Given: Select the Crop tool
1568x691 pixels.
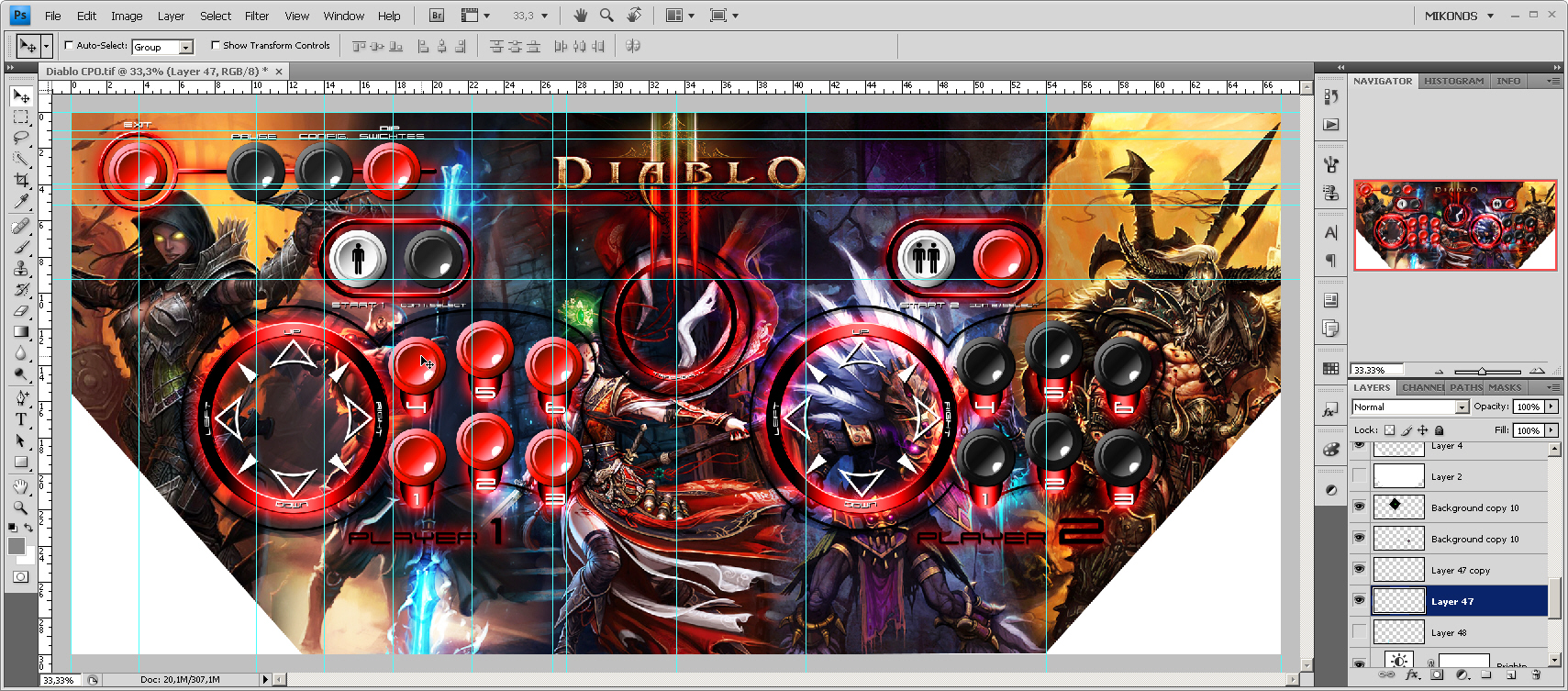Looking at the screenshot, I should [20, 180].
